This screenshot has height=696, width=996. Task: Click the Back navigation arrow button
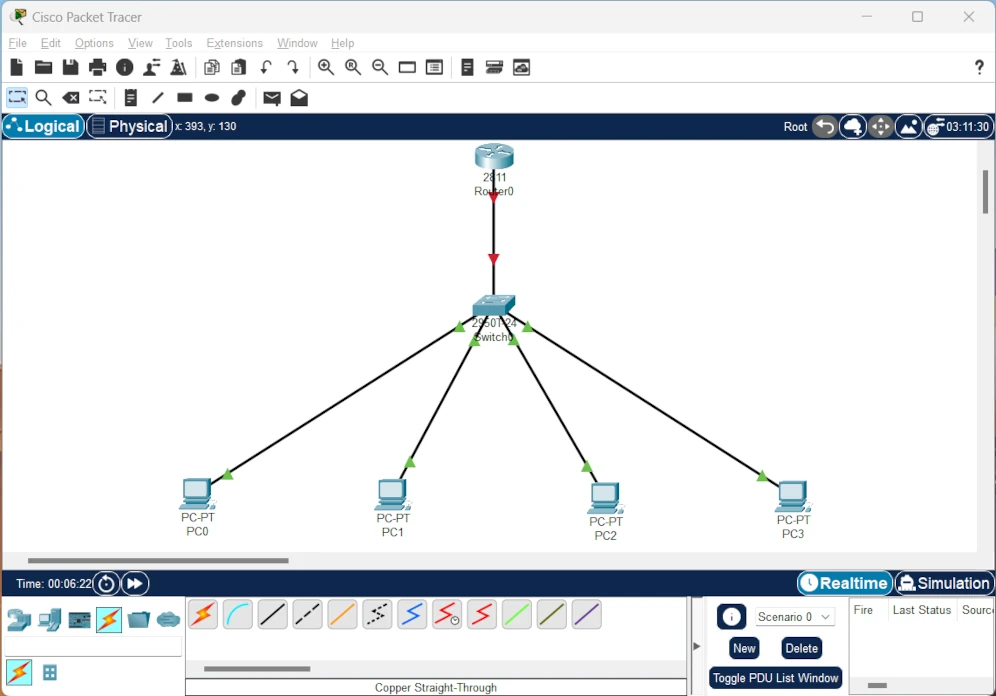(824, 127)
